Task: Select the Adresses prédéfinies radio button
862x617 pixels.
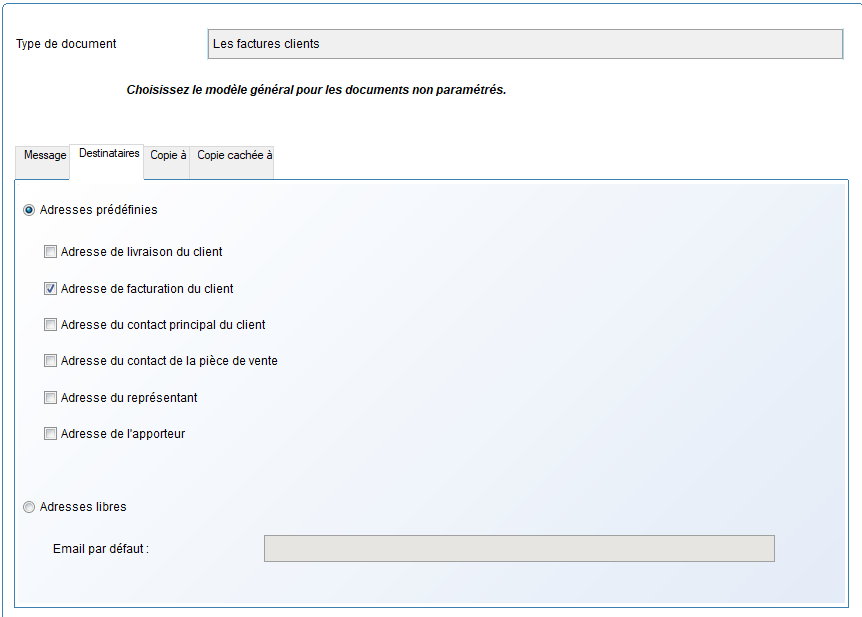Action: point(29,210)
